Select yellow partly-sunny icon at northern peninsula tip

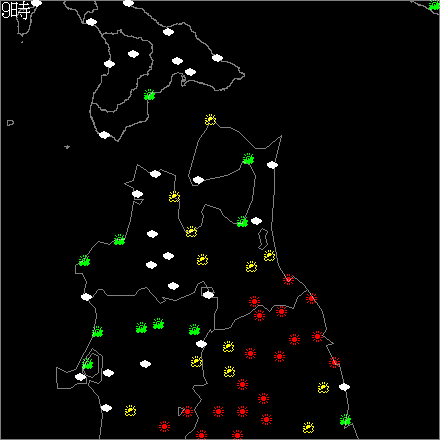(x=210, y=119)
